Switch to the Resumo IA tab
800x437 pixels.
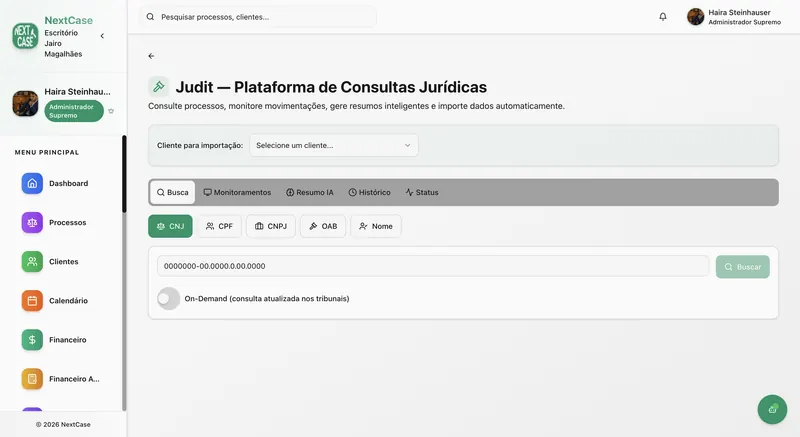point(310,192)
